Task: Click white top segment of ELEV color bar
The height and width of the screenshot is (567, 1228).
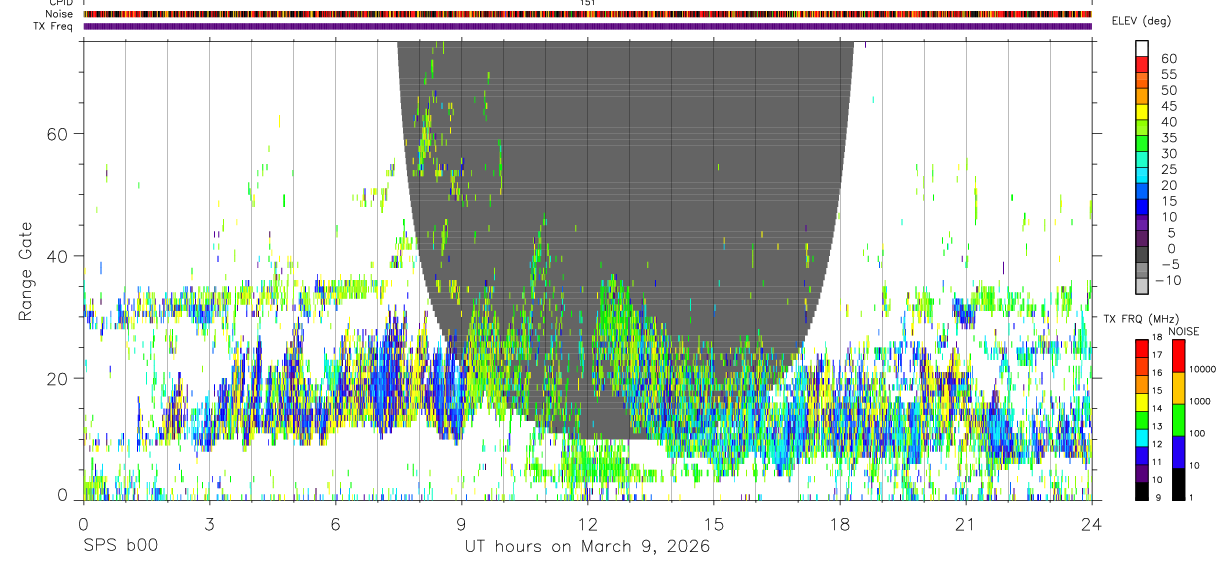Action: point(1142,48)
